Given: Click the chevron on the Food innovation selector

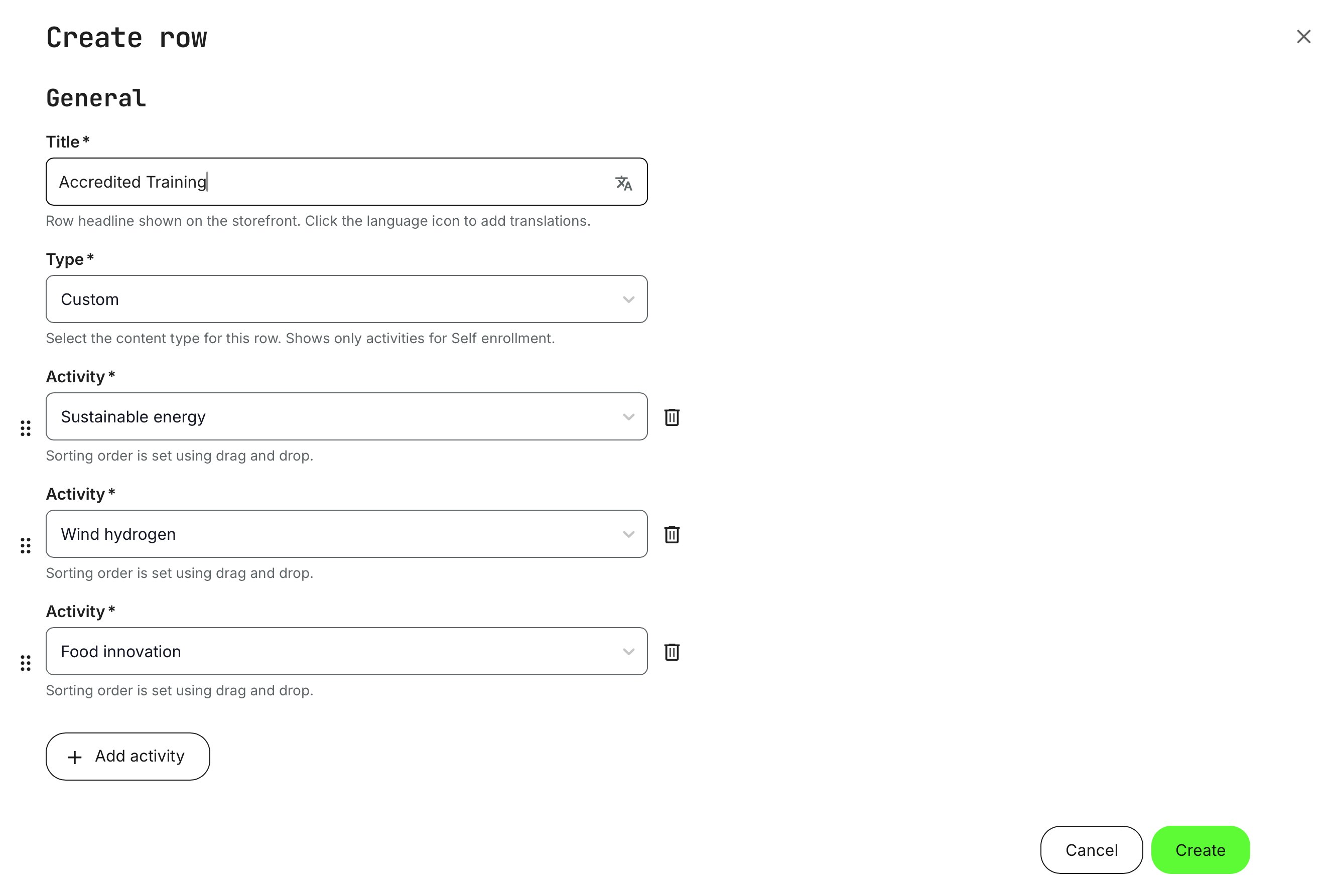Looking at the screenshot, I should point(627,651).
